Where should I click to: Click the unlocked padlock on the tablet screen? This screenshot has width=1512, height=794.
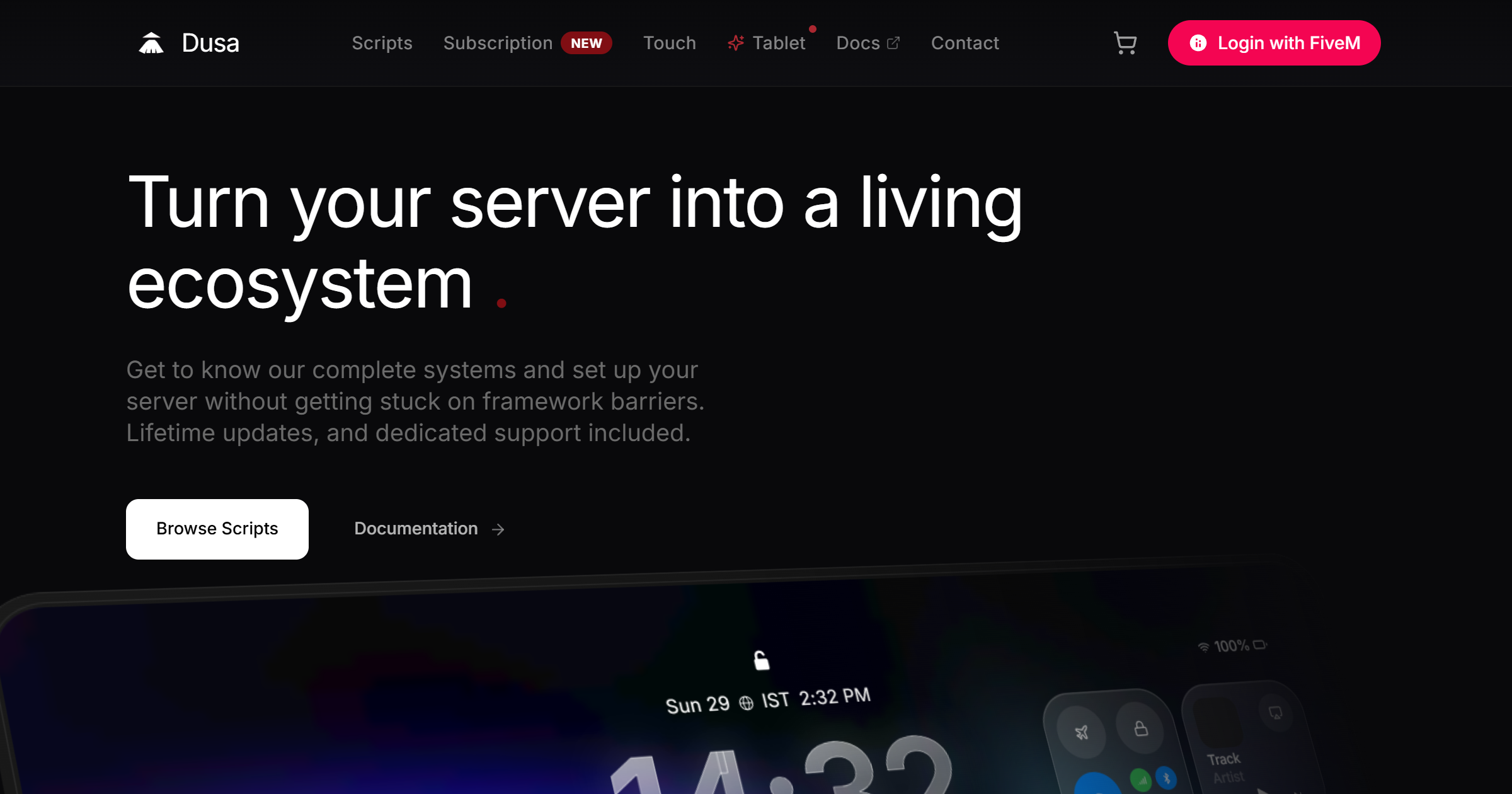tap(762, 660)
